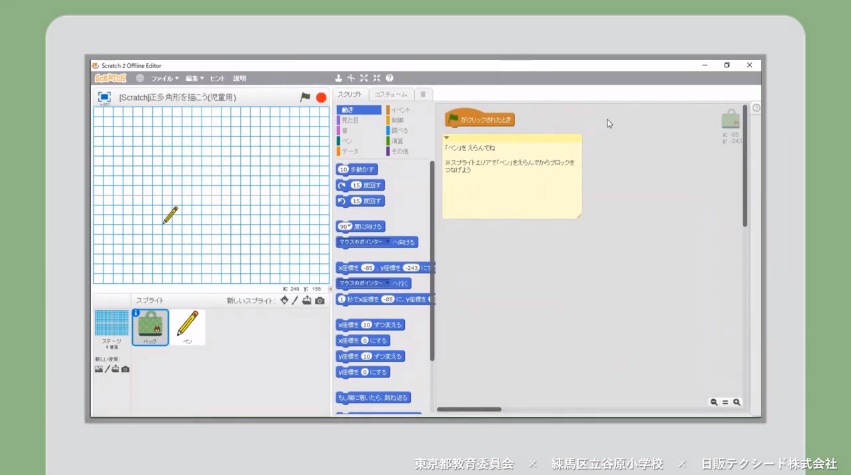Click the green flag to run the project

click(305, 97)
